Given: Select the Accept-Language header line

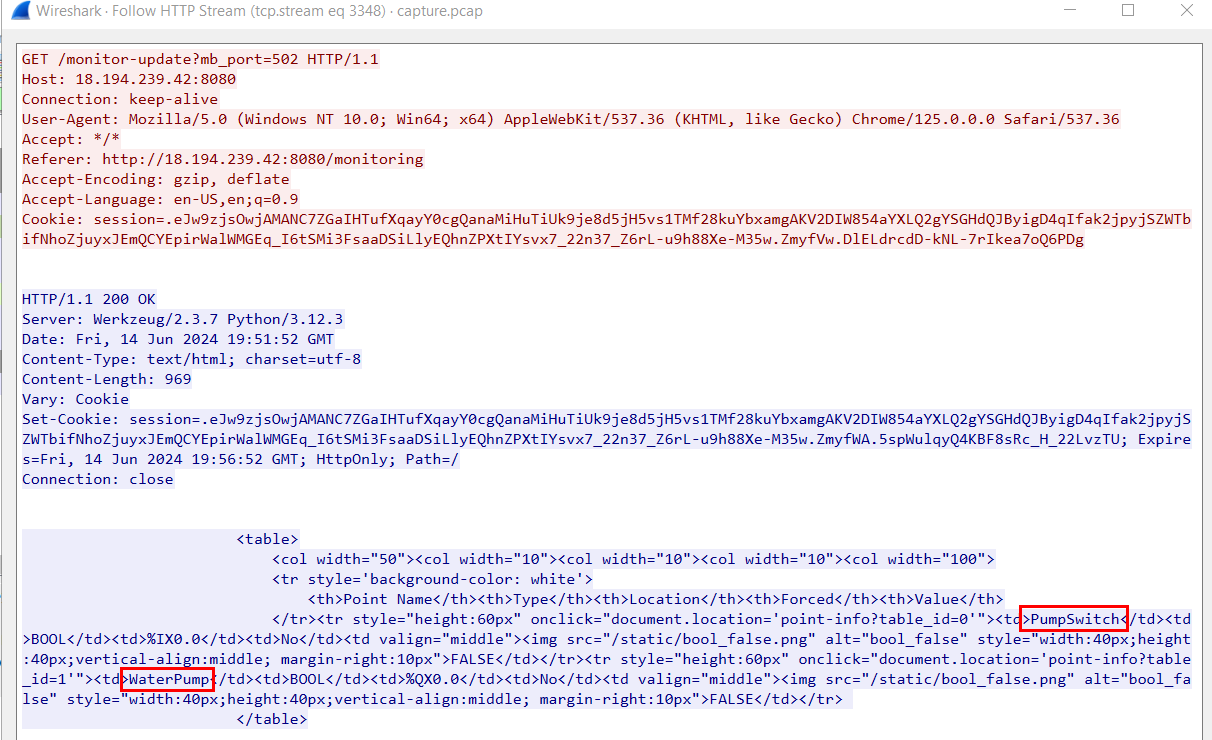Looking at the screenshot, I should [160, 199].
